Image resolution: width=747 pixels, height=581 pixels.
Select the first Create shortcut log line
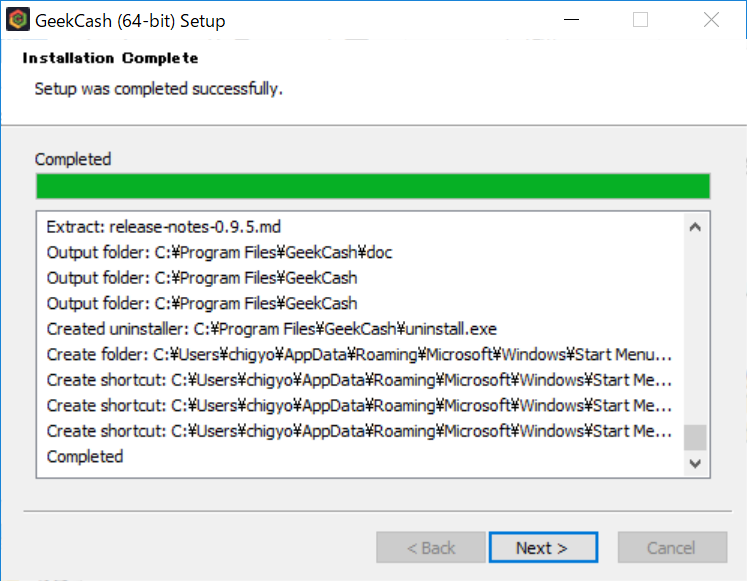click(359, 380)
